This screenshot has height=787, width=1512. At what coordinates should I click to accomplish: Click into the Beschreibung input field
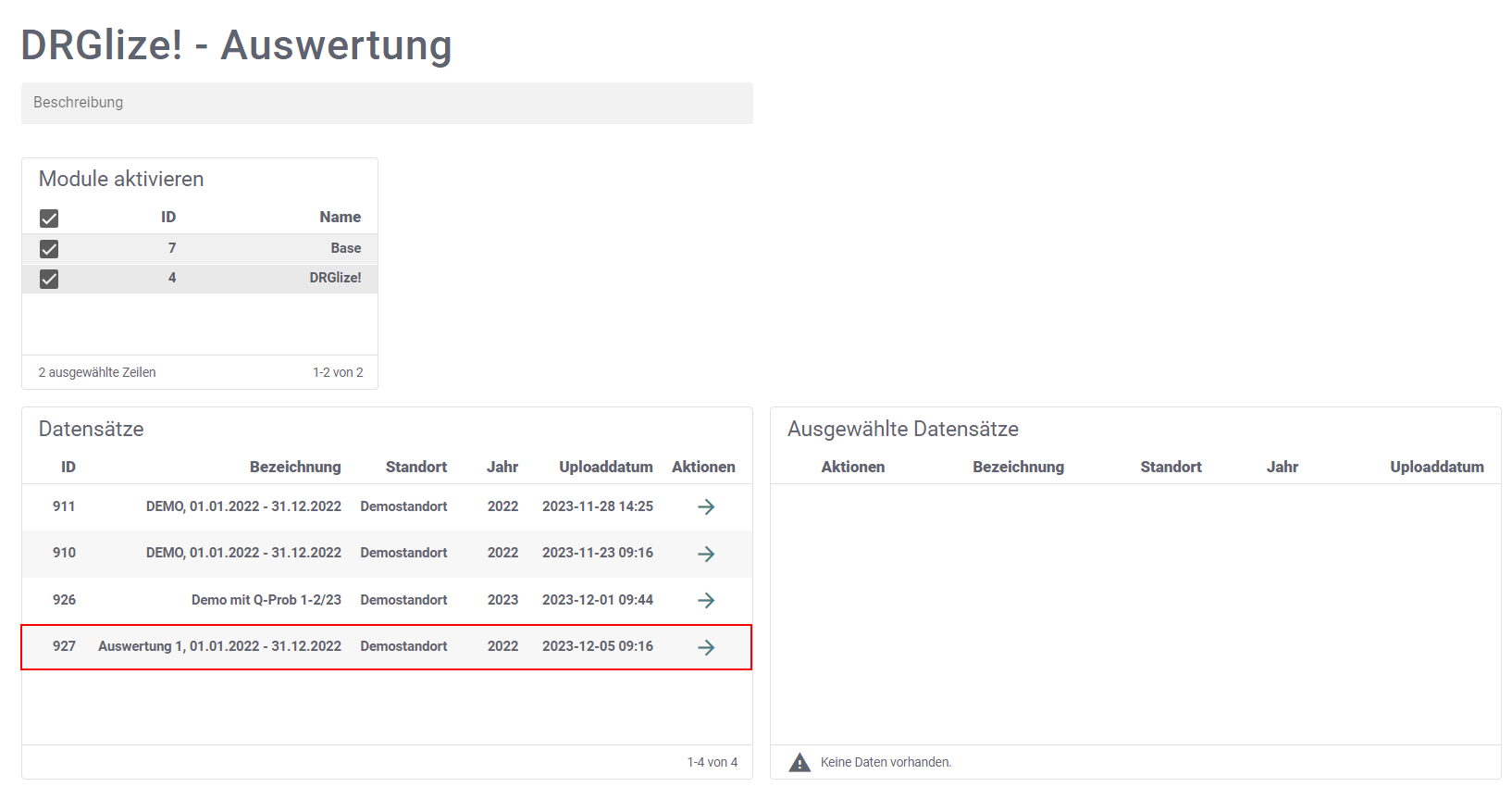click(387, 103)
